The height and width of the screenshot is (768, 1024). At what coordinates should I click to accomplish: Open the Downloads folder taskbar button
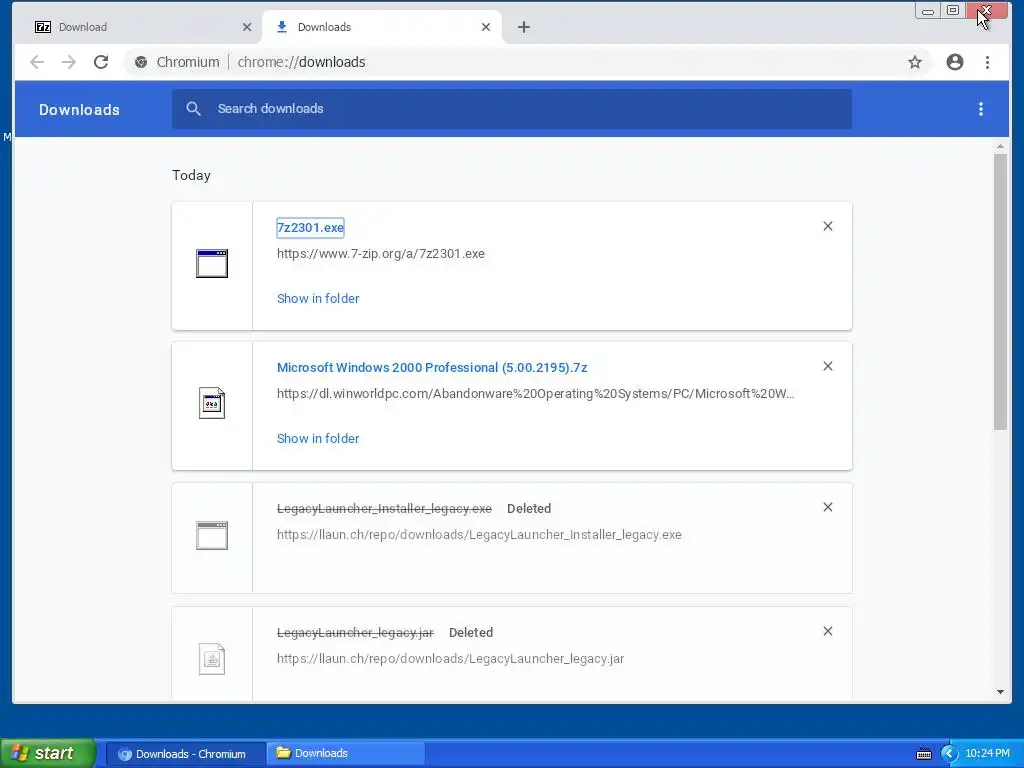345,754
